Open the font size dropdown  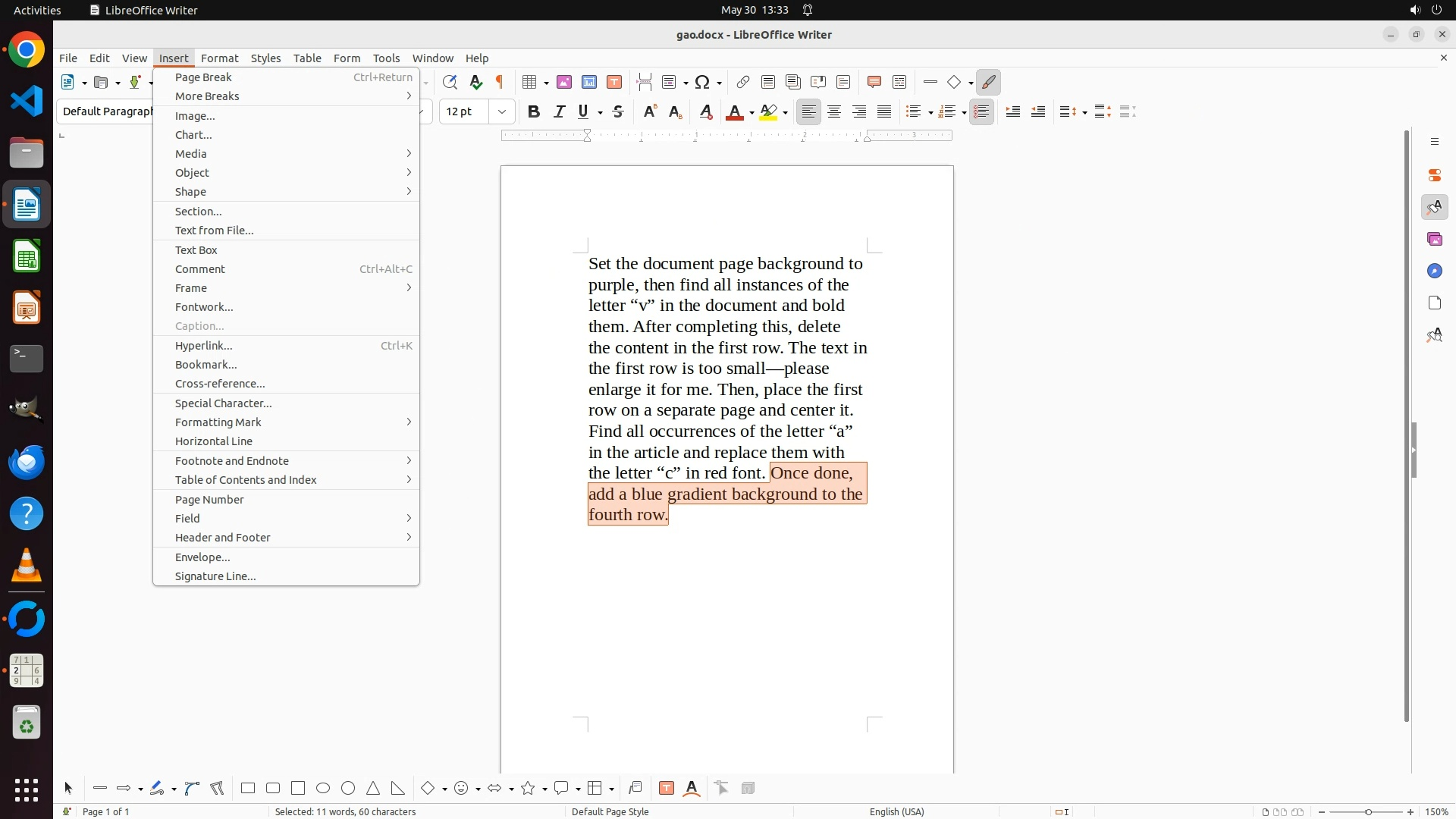pos(502,111)
